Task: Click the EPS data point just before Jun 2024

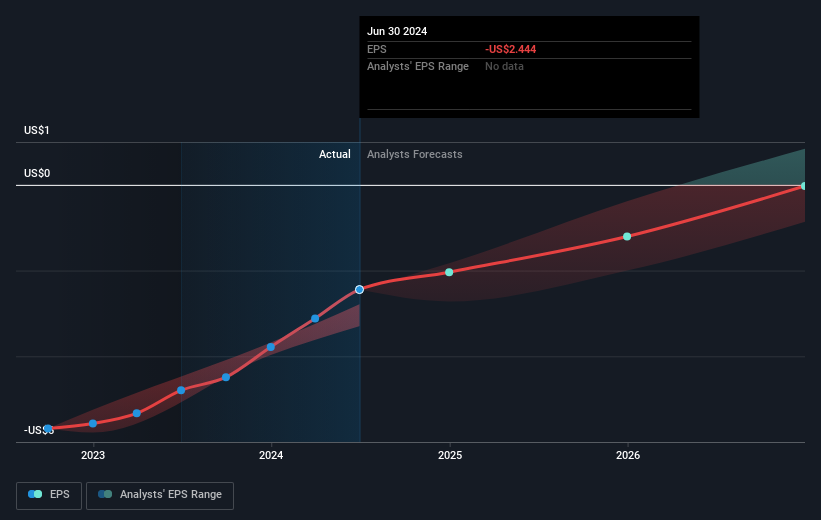Action: point(315,318)
